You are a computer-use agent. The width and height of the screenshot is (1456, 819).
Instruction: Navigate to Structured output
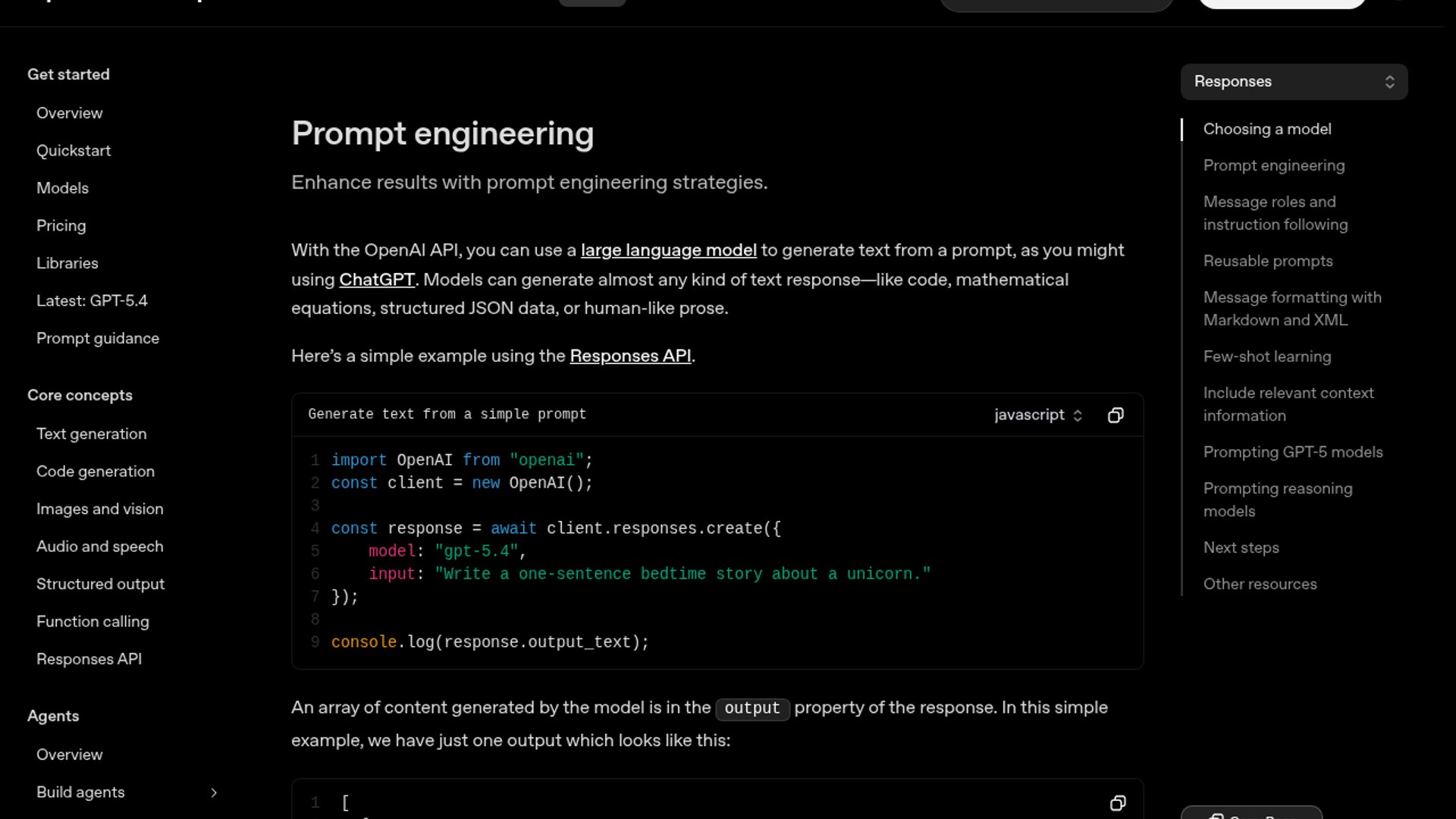[100, 584]
